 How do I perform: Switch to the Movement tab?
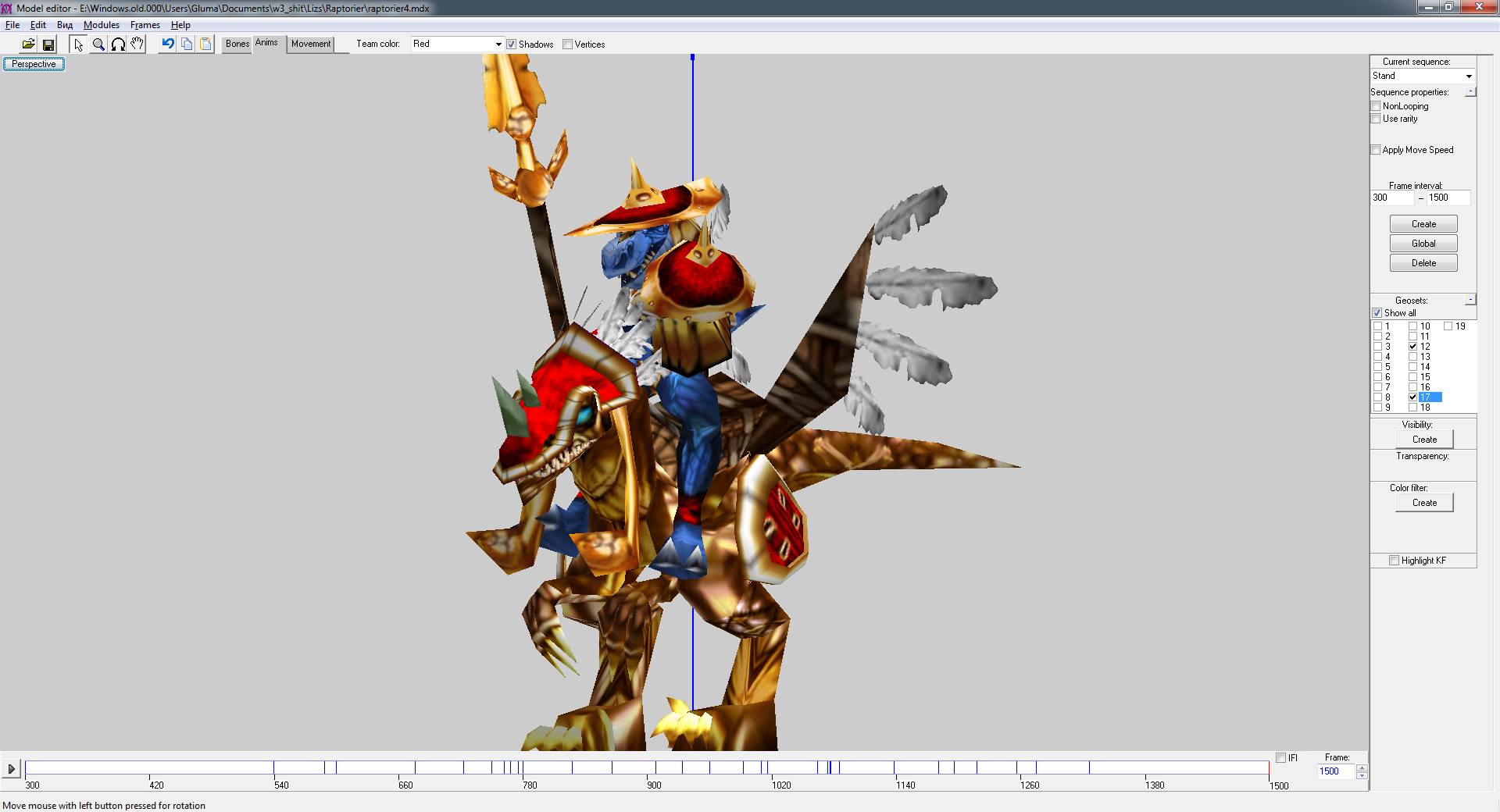click(x=311, y=44)
